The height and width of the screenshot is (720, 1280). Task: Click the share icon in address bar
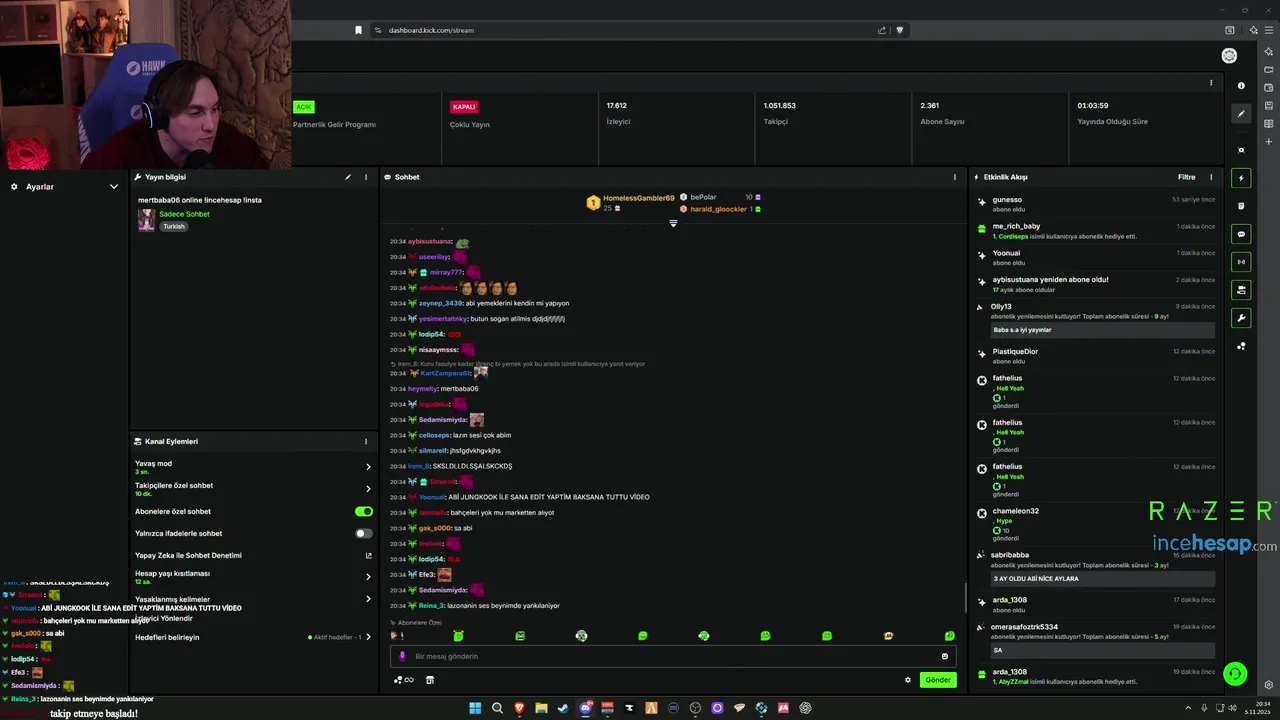pos(881,30)
